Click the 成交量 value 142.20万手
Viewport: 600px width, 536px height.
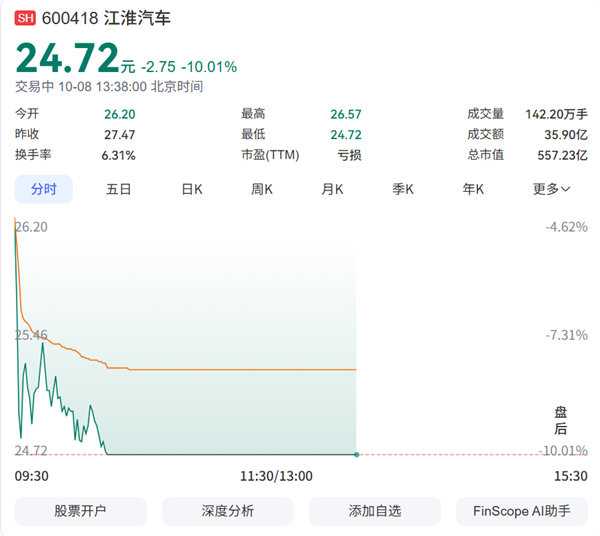(x=556, y=114)
